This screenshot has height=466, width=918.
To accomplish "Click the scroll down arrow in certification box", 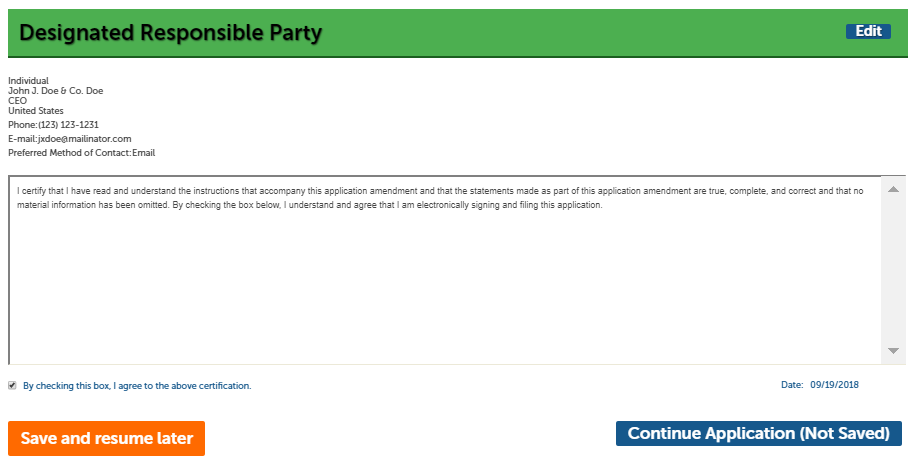I will pyautogui.click(x=893, y=351).
